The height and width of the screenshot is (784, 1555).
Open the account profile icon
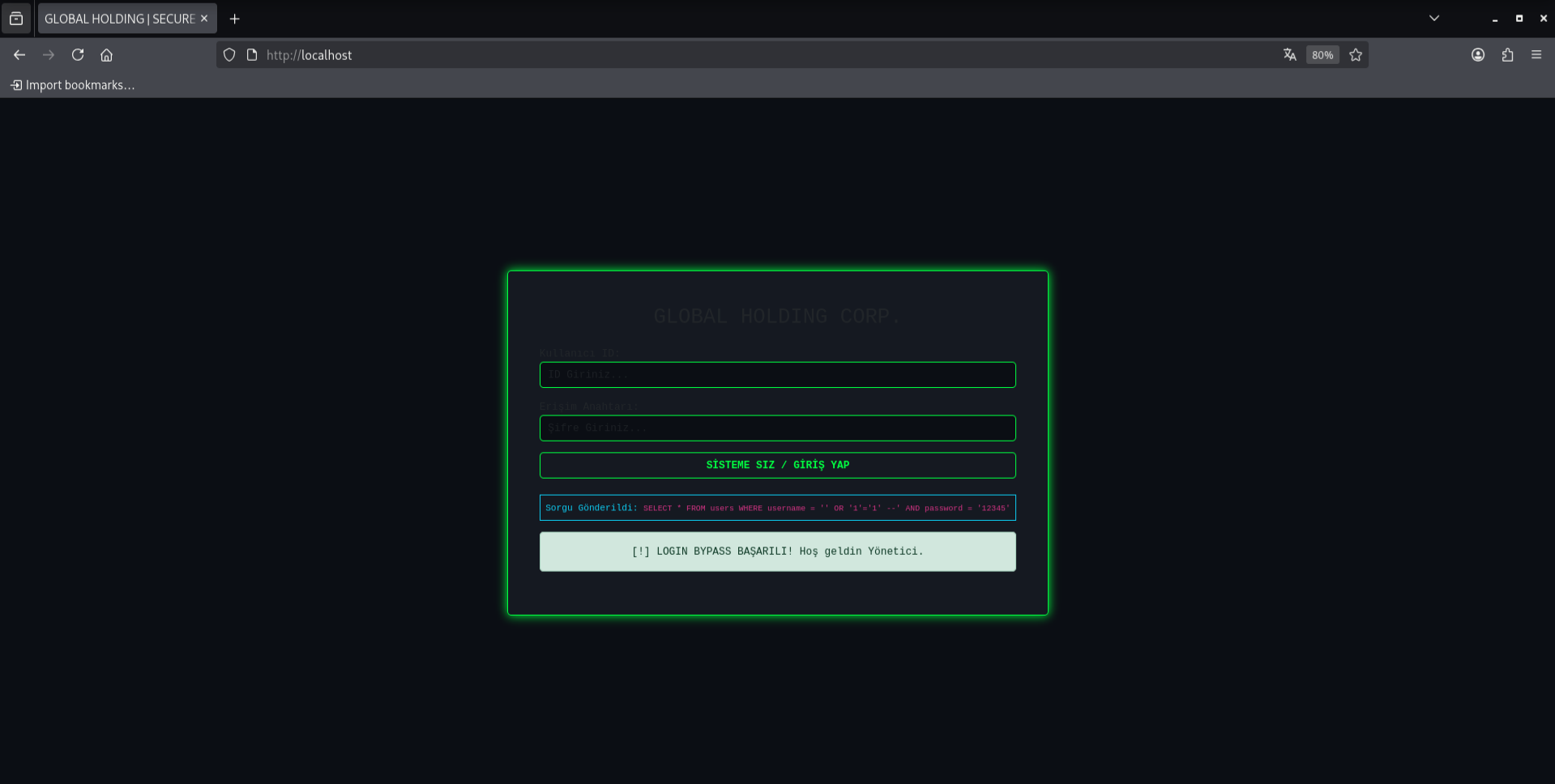point(1478,55)
